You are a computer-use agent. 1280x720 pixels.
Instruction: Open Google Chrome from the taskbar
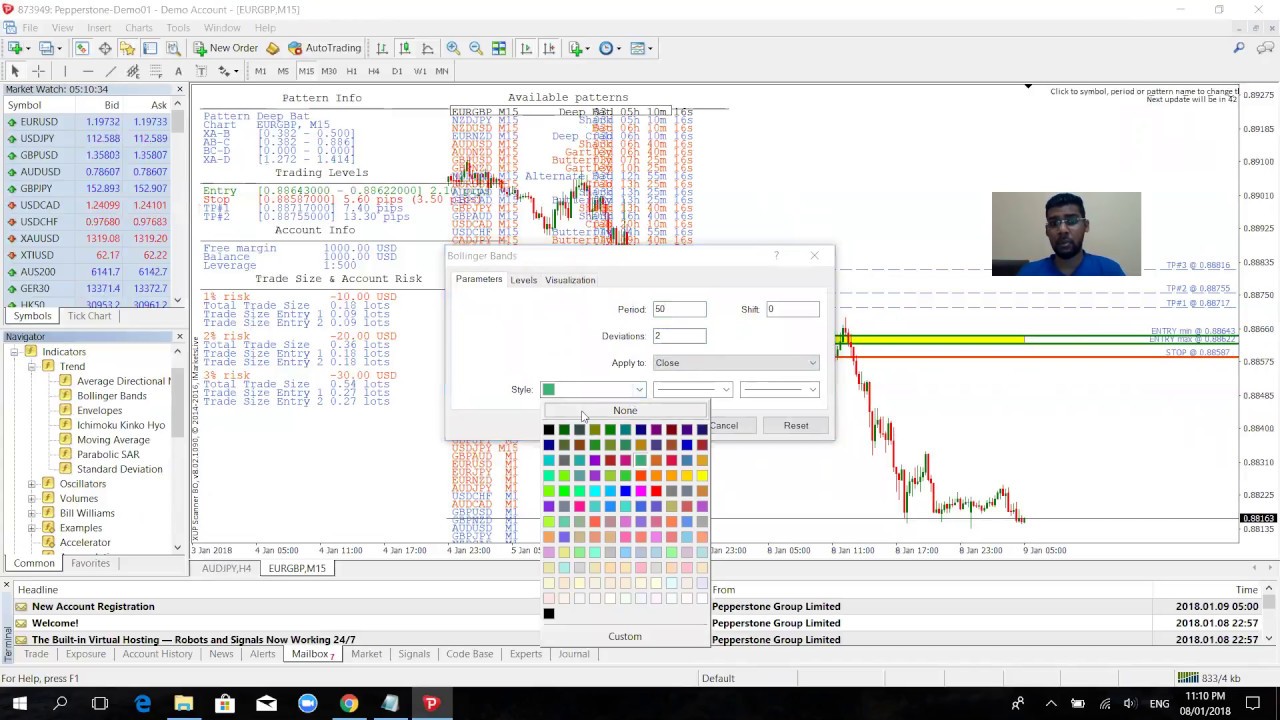(x=348, y=704)
